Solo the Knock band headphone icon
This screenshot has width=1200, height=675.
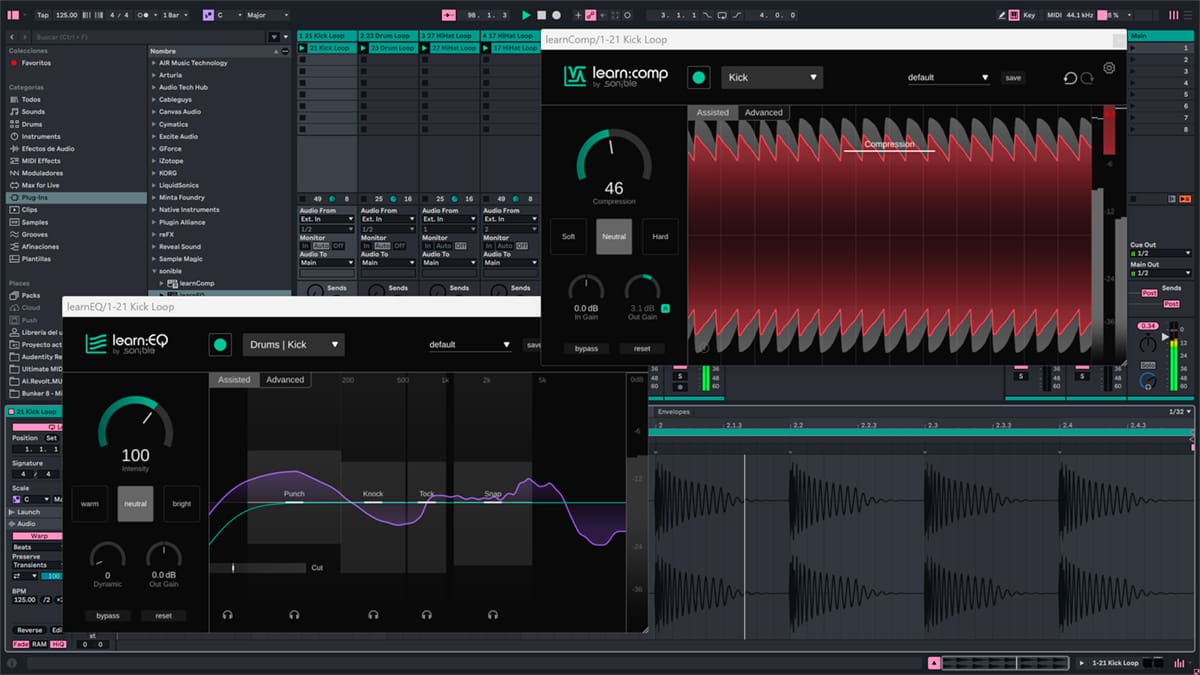373,615
